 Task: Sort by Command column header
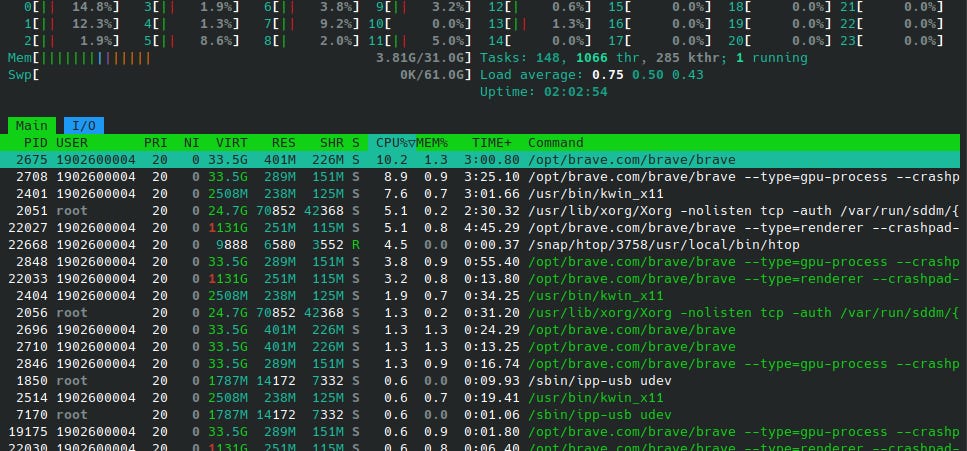pos(556,143)
